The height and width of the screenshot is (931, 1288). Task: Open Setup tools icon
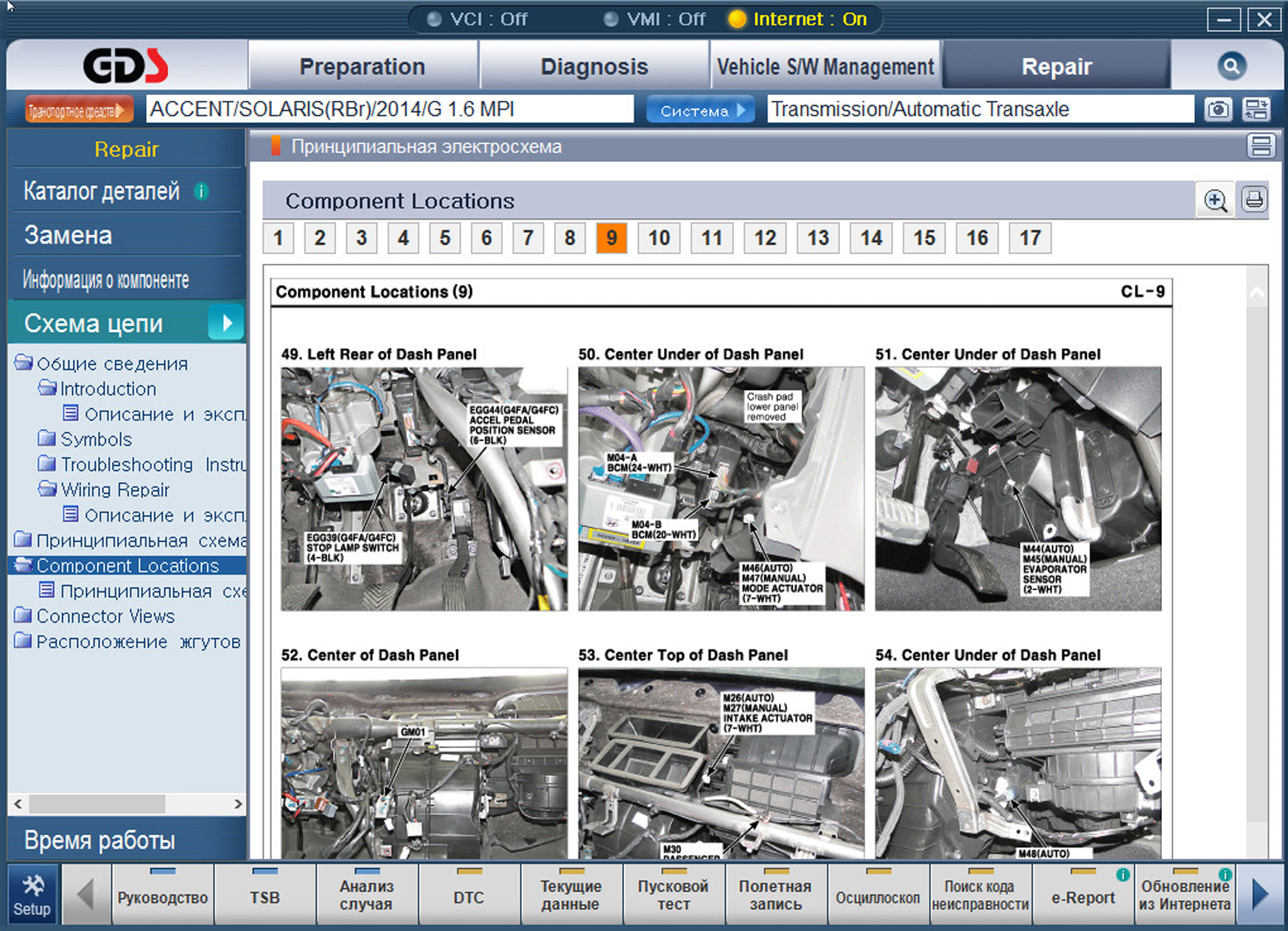(32, 895)
